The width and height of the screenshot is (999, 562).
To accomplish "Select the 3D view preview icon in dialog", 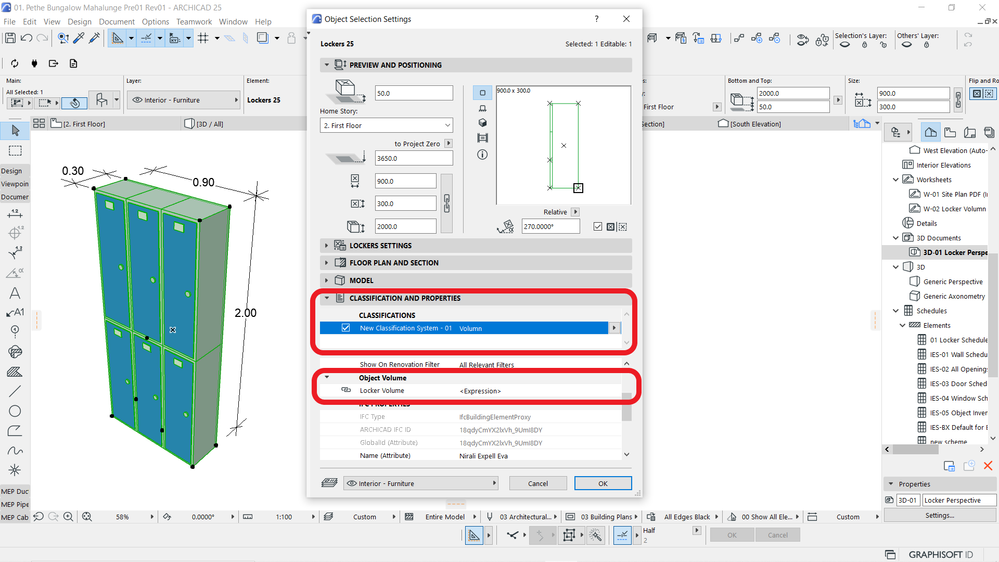I will point(482,122).
